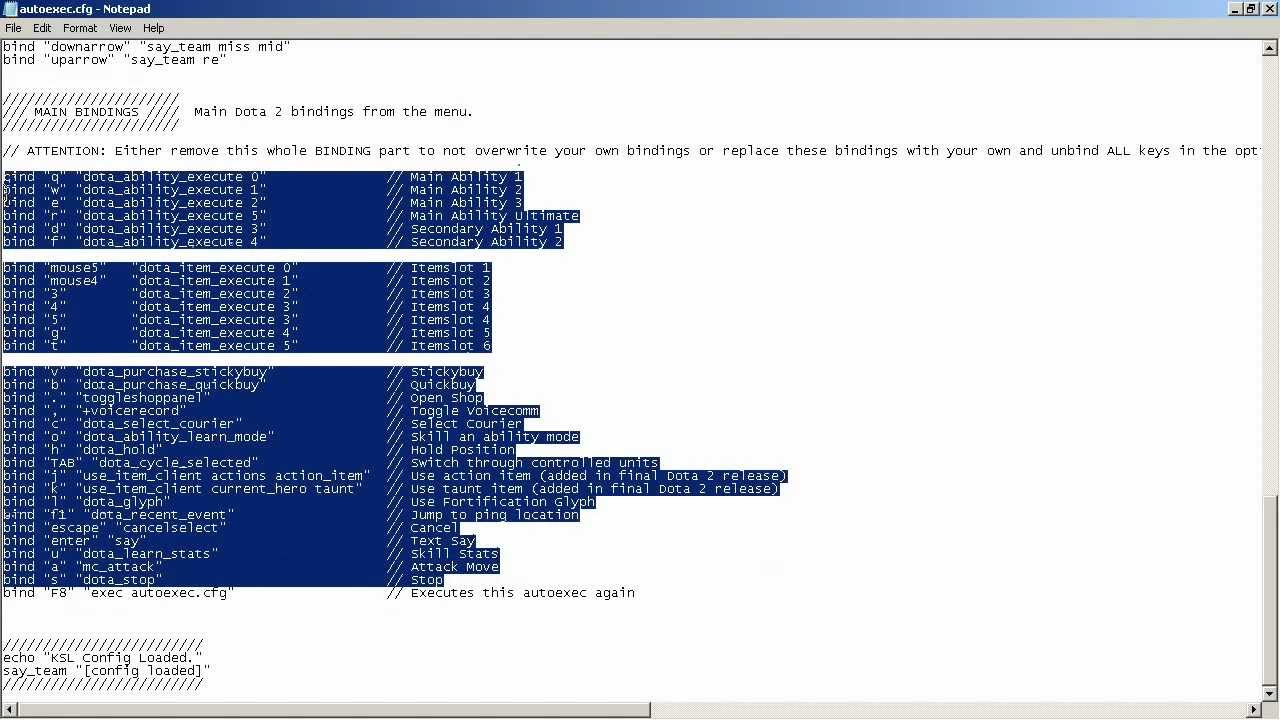Click the vertical scrollbar thumb
The height and width of the screenshot is (720, 1280).
(x=1271, y=589)
